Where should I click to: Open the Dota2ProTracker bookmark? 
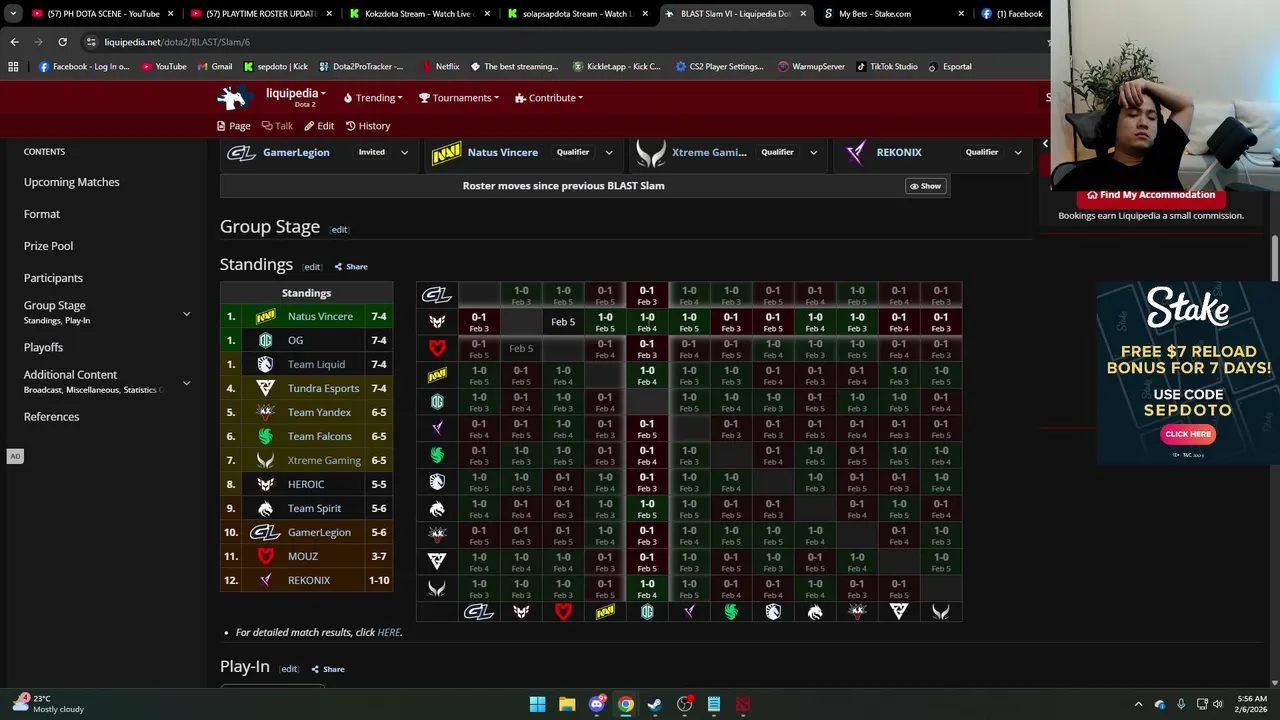tap(361, 66)
